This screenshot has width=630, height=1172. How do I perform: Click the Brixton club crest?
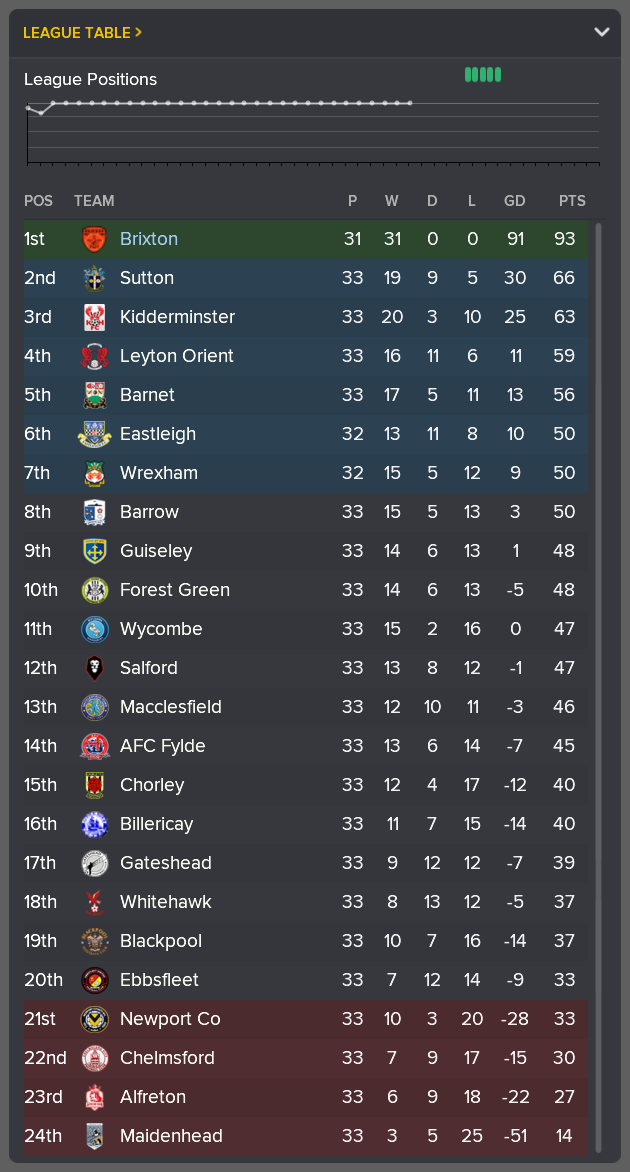click(94, 239)
